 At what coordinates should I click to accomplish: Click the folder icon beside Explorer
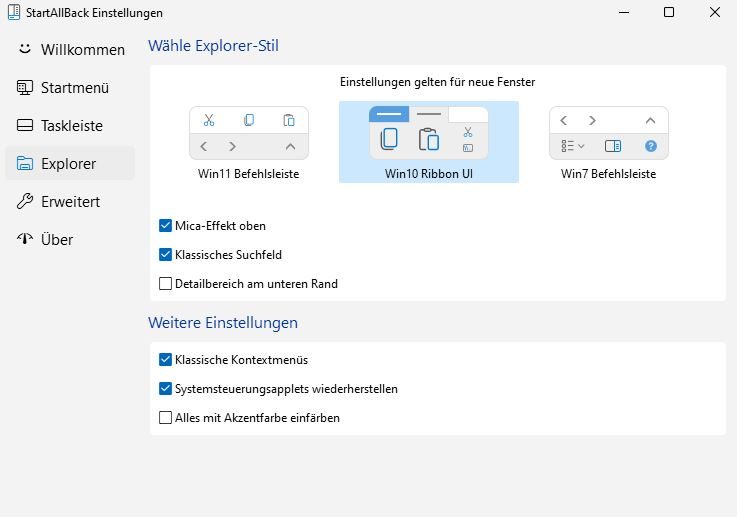coord(24,163)
